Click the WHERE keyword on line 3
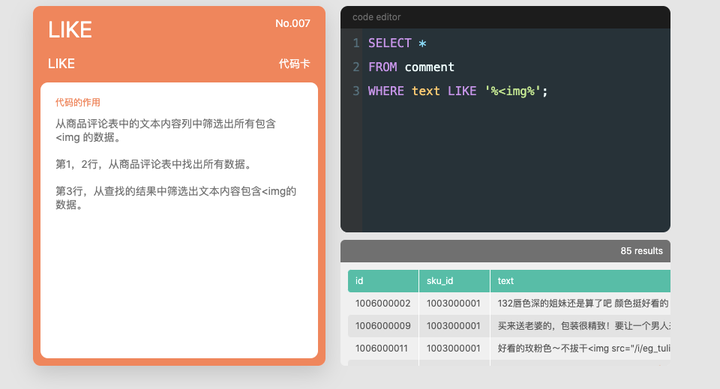 [386, 91]
